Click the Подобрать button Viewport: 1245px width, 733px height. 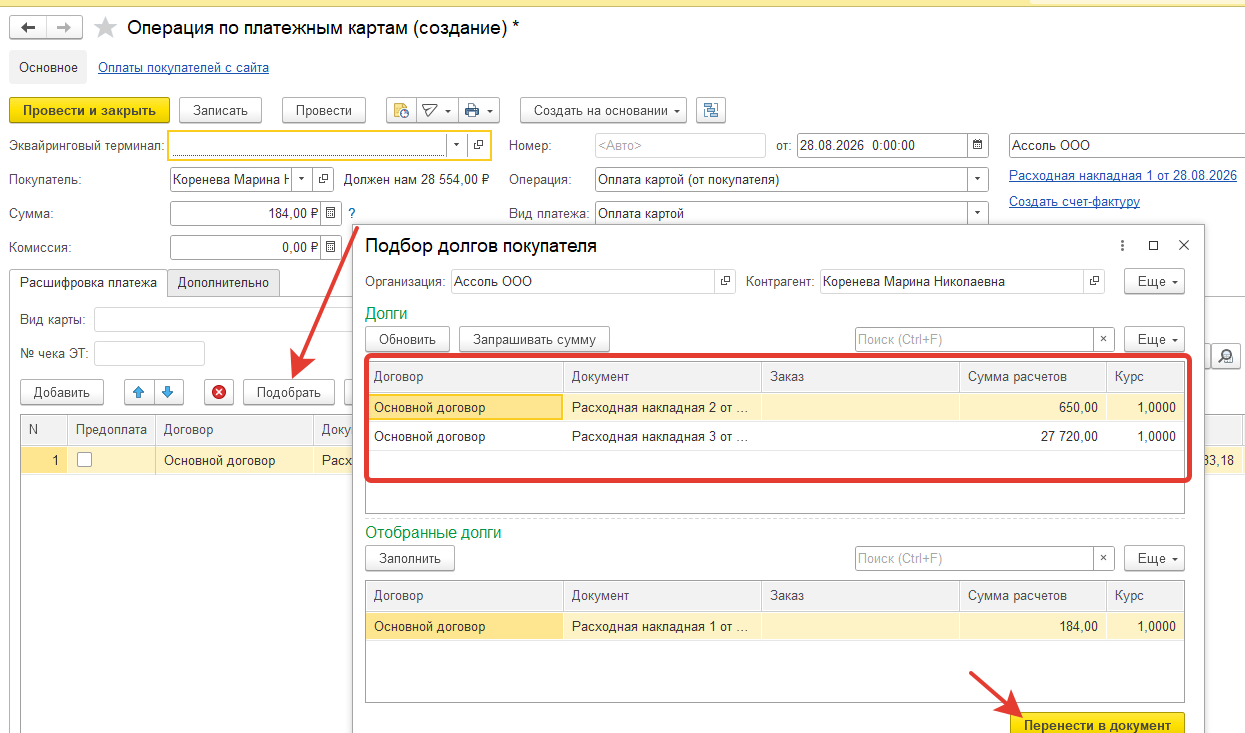[289, 392]
